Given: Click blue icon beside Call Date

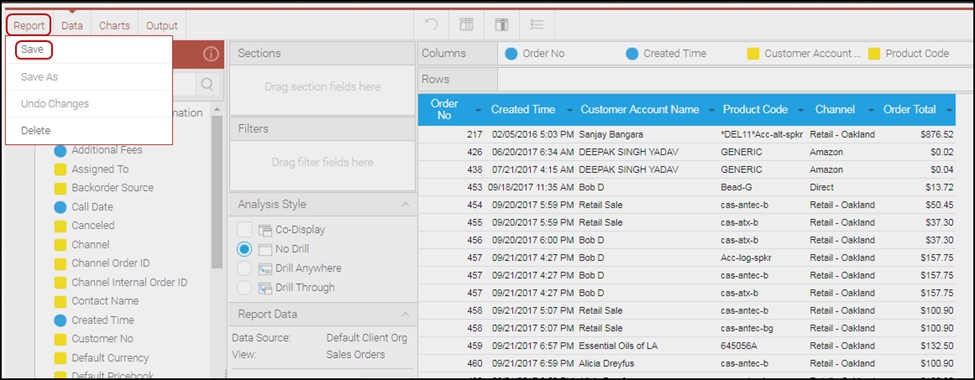Looking at the screenshot, I should point(60,207).
